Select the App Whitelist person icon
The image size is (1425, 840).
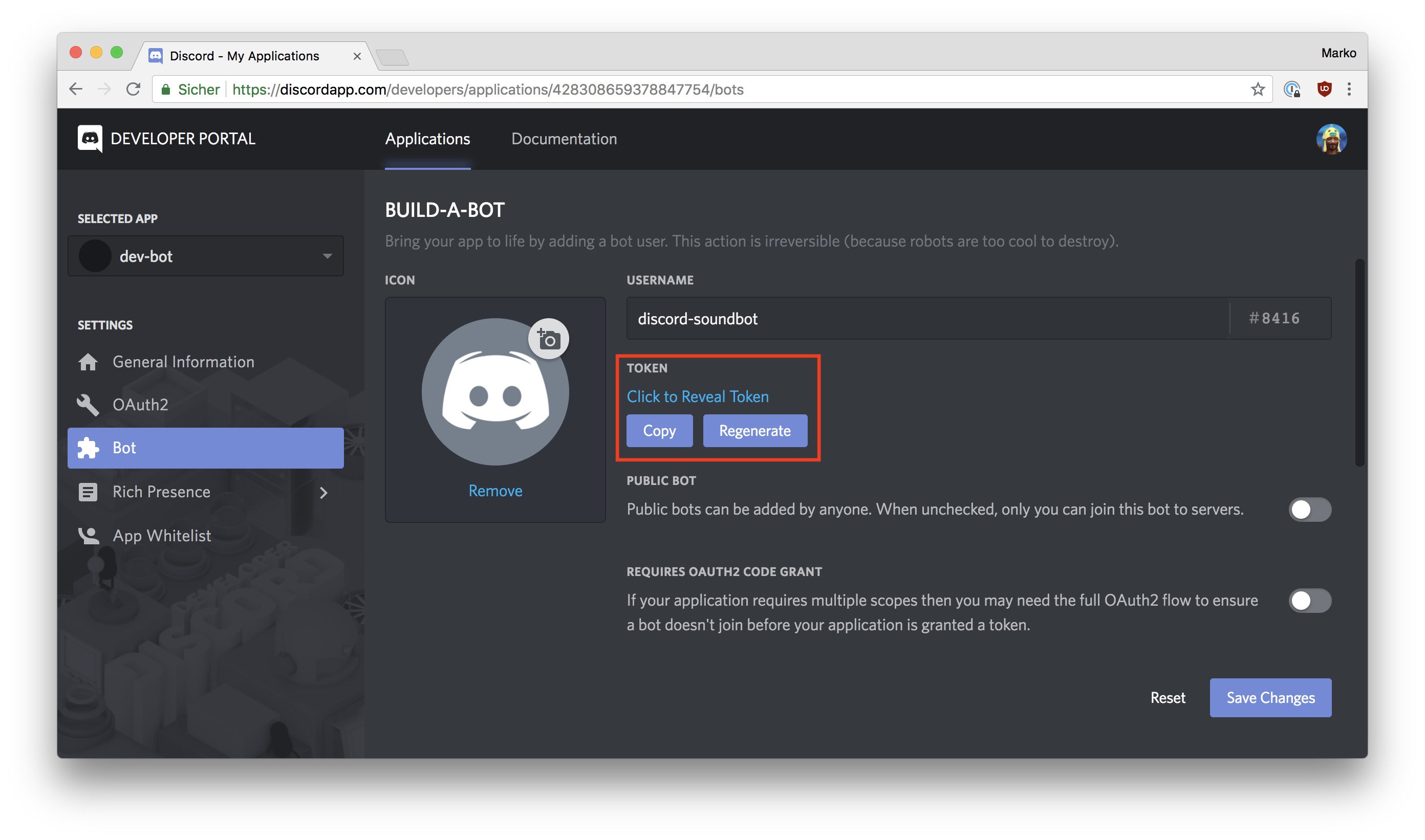[x=89, y=534]
